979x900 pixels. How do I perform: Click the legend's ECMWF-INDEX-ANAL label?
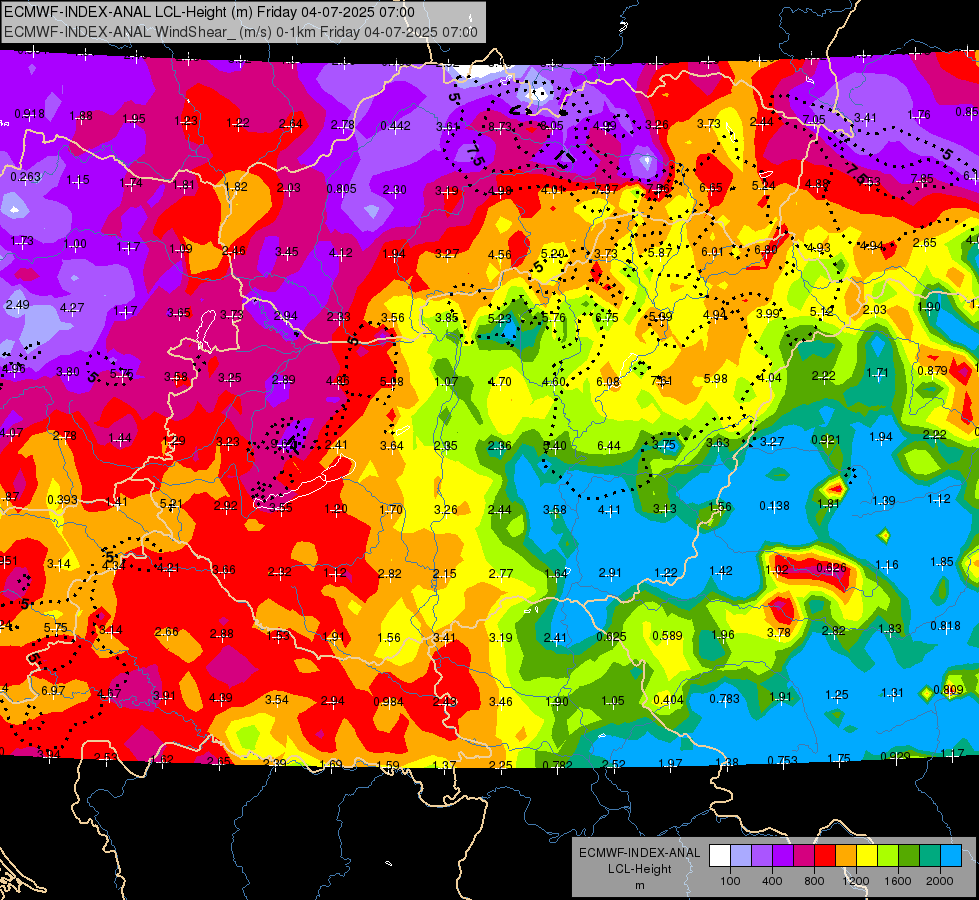tap(639, 853)
